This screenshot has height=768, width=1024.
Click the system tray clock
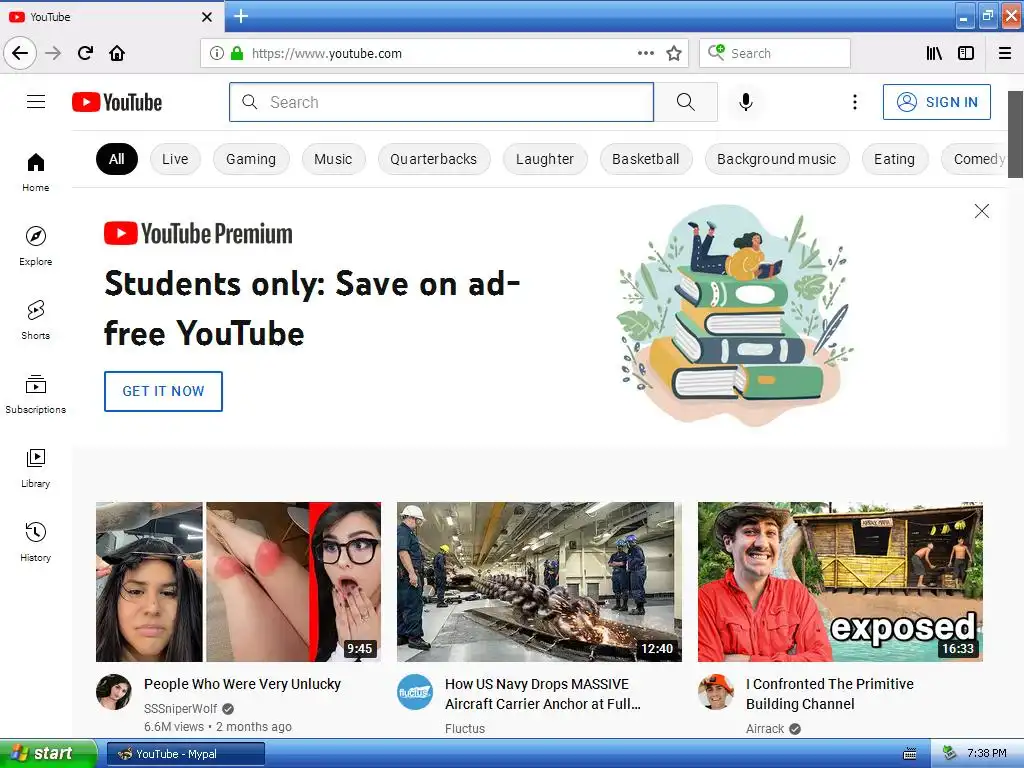(x=986, y=754)
